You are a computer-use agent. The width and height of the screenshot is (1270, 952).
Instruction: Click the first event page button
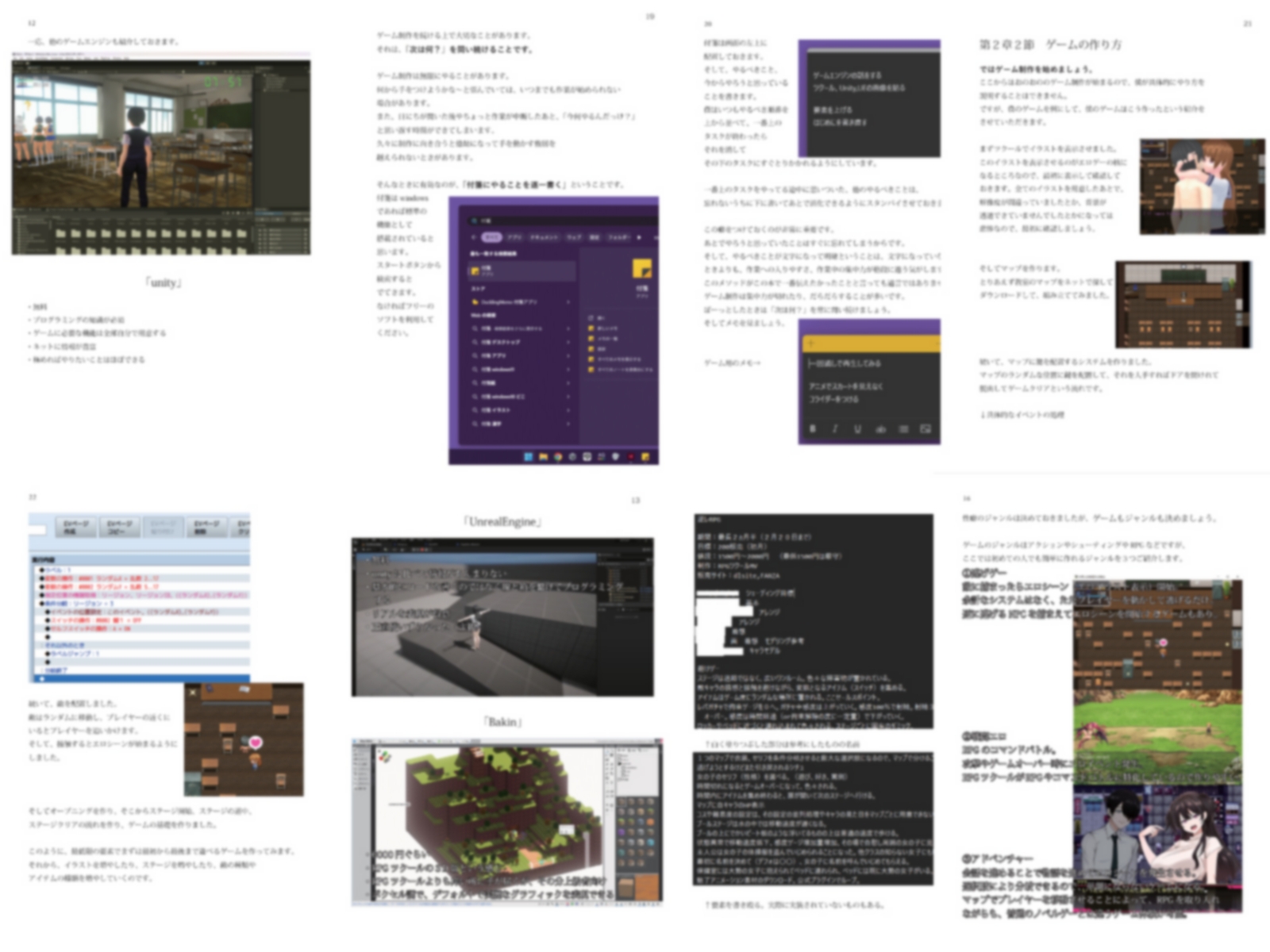[76, 528]
